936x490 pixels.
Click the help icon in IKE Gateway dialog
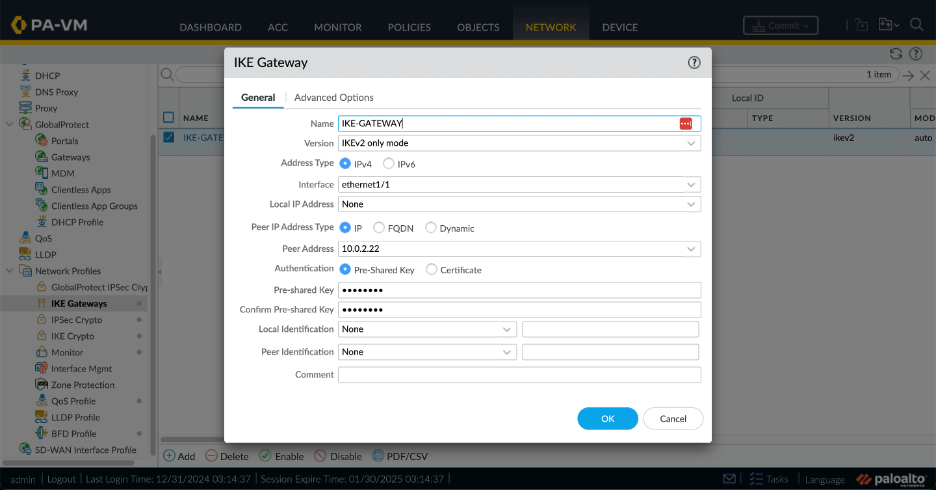click(694, 62)
